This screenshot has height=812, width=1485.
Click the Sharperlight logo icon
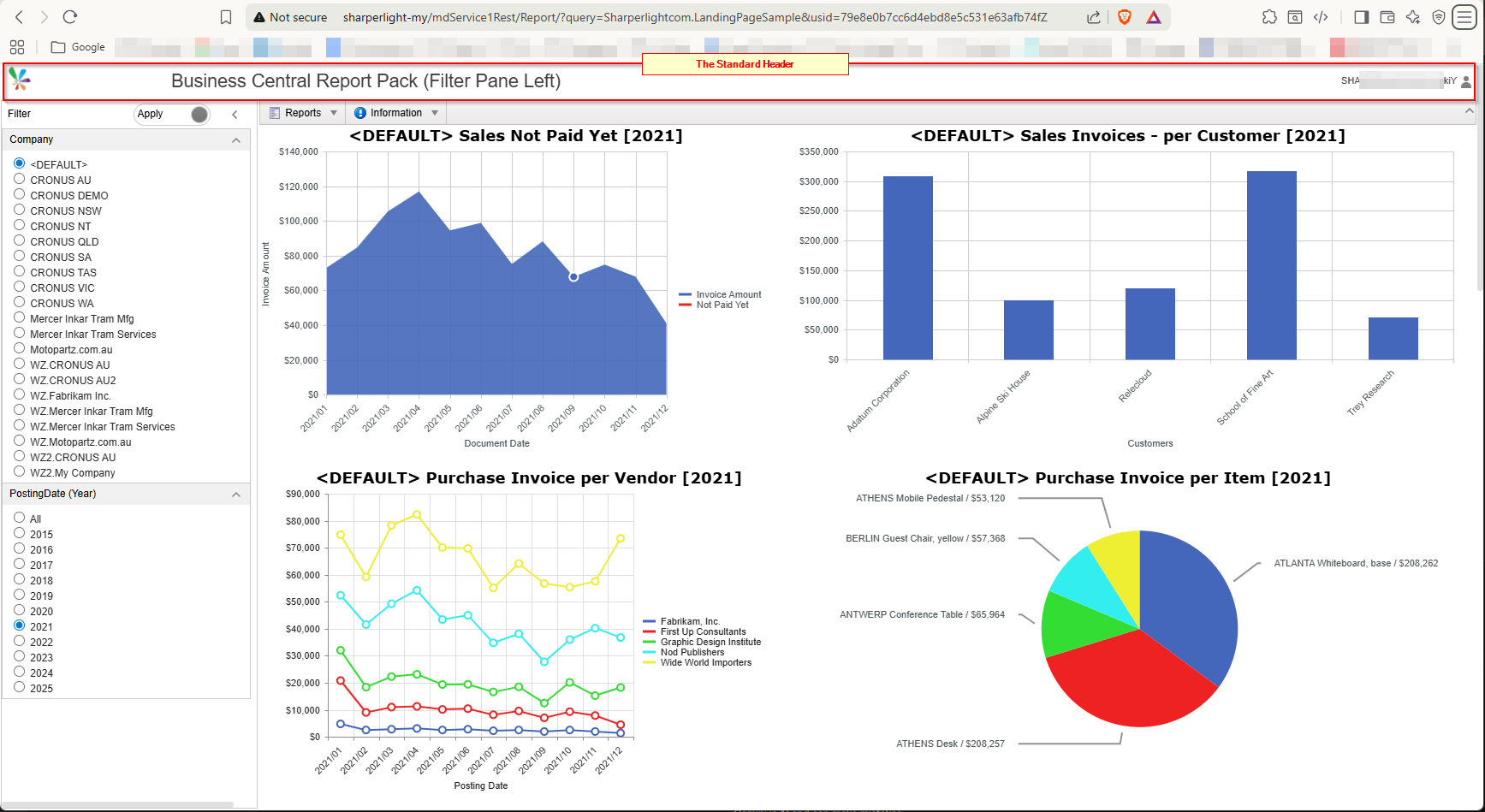tap(19, 80)
